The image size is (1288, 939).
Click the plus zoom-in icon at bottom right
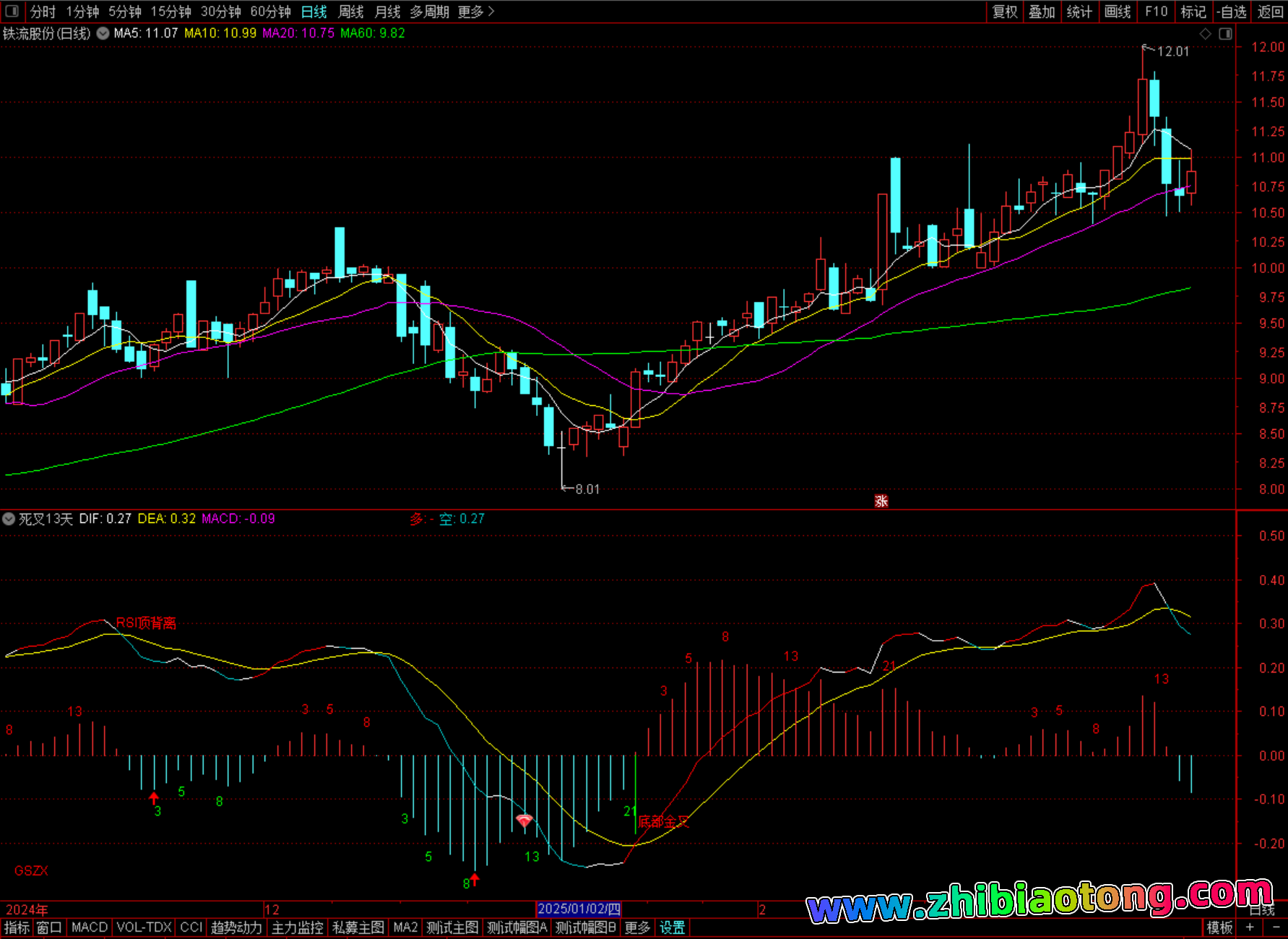tap(1250, 927)
